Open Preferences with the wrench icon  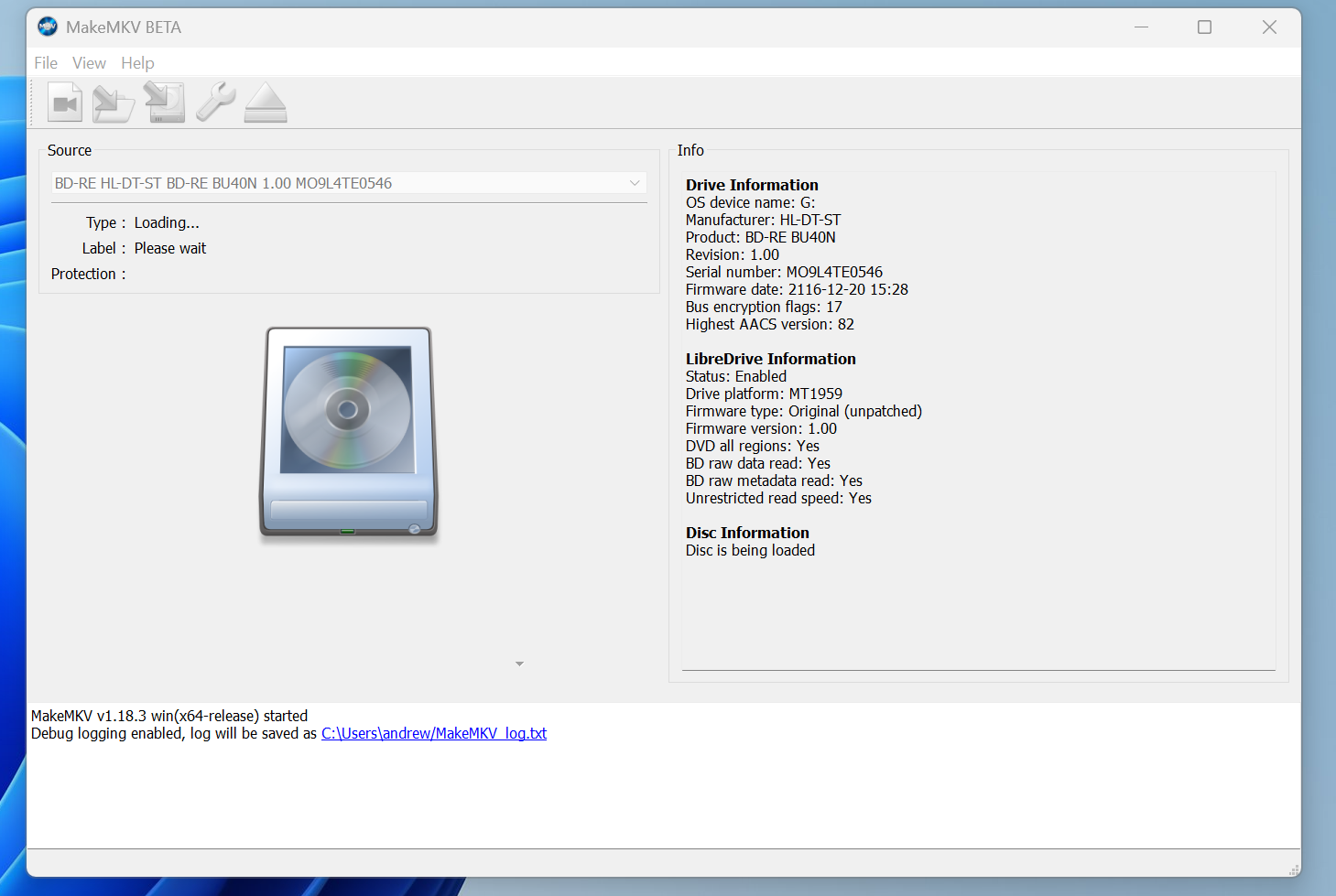pos(216,103)
